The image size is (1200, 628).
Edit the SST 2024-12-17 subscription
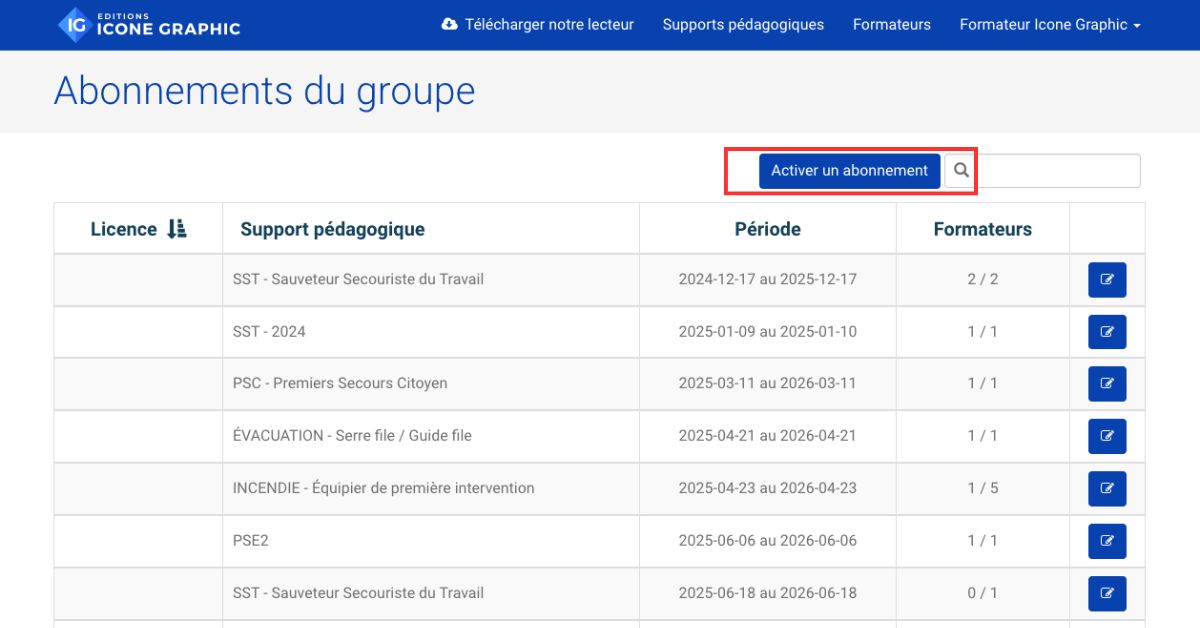click(x=1106, y=280)
